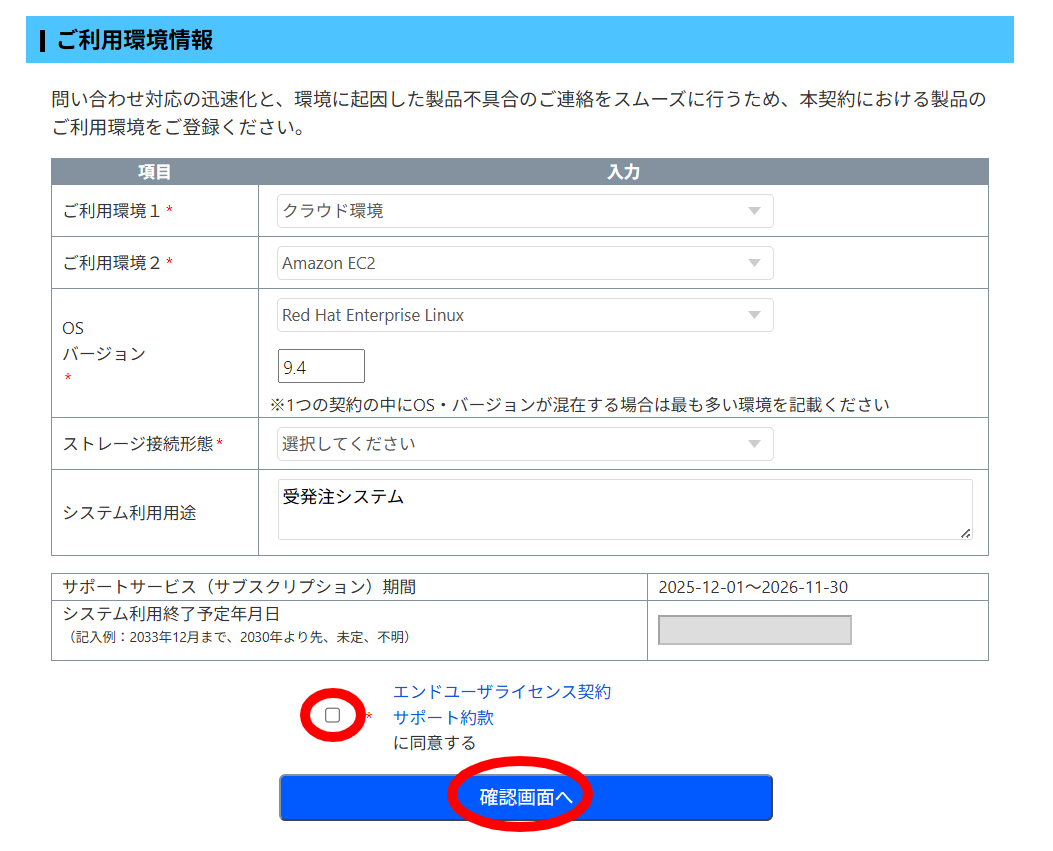1053x851 pixels.
Task: Click the version input field containing 9.4
Action: [x=320, y=365]
